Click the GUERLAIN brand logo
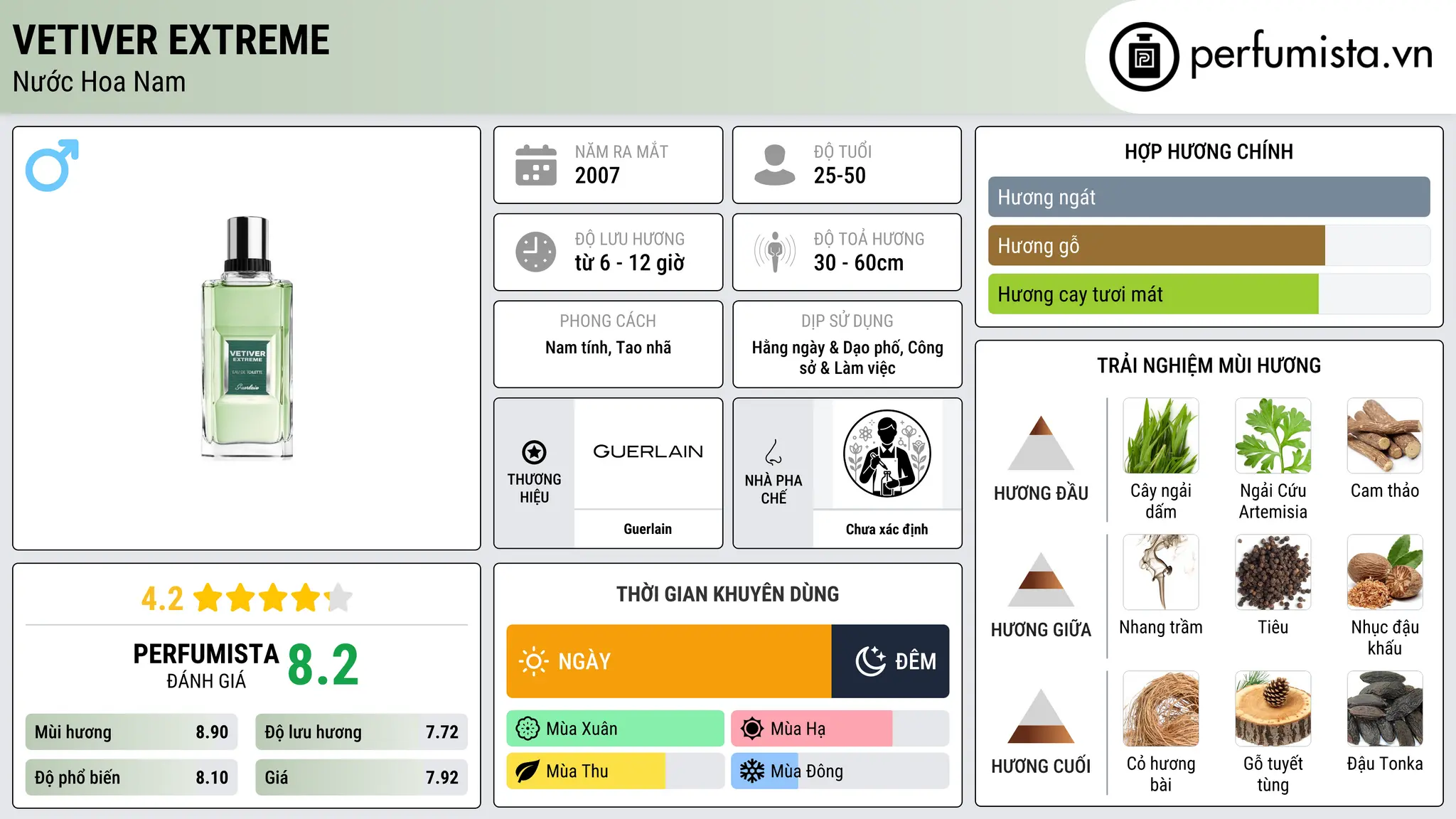1456x819 pixels. click(648, 452)
